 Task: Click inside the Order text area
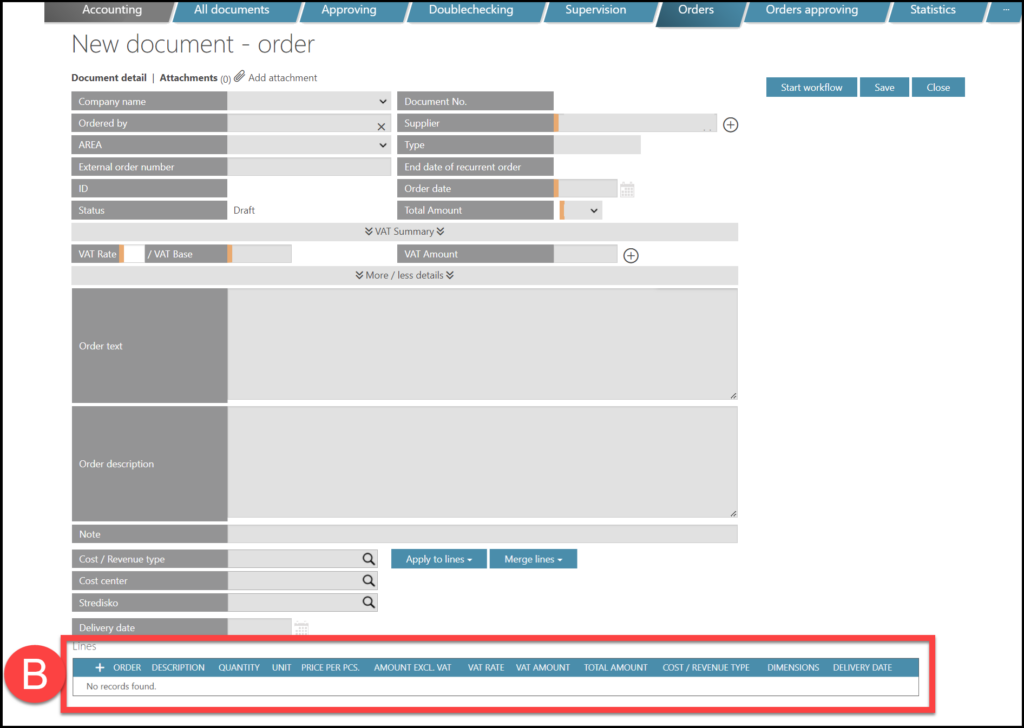[483, 344]
